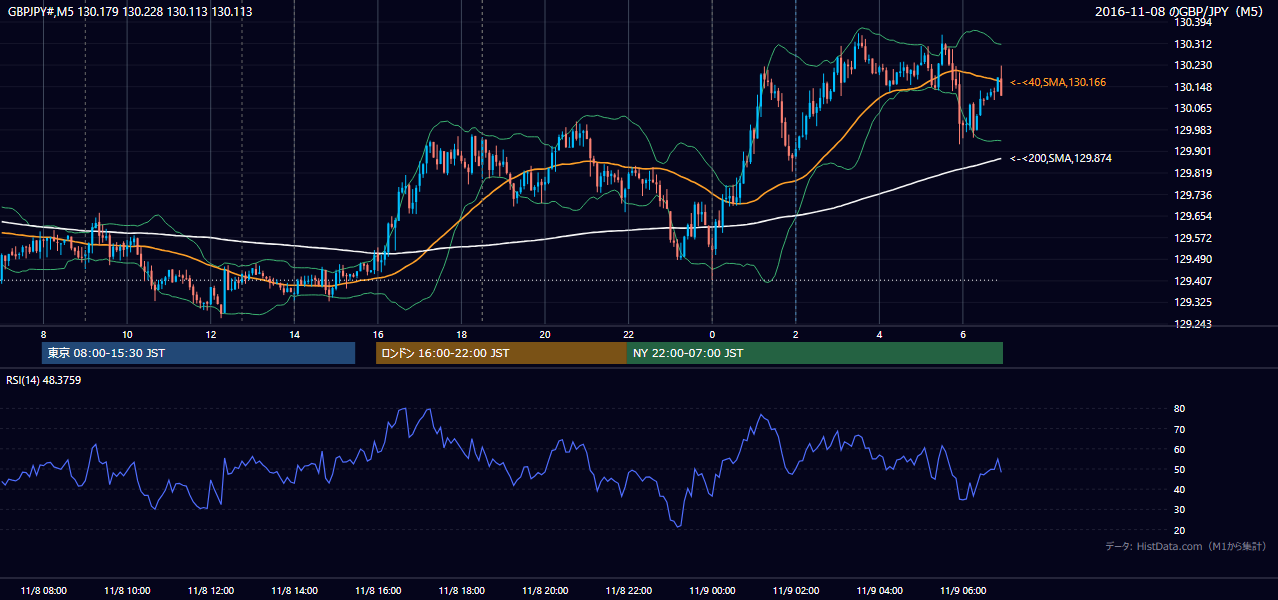Screen dimensions: 1278x600
Task: Click the 11/9 00:00 time axis label
Action: (712, 591)
